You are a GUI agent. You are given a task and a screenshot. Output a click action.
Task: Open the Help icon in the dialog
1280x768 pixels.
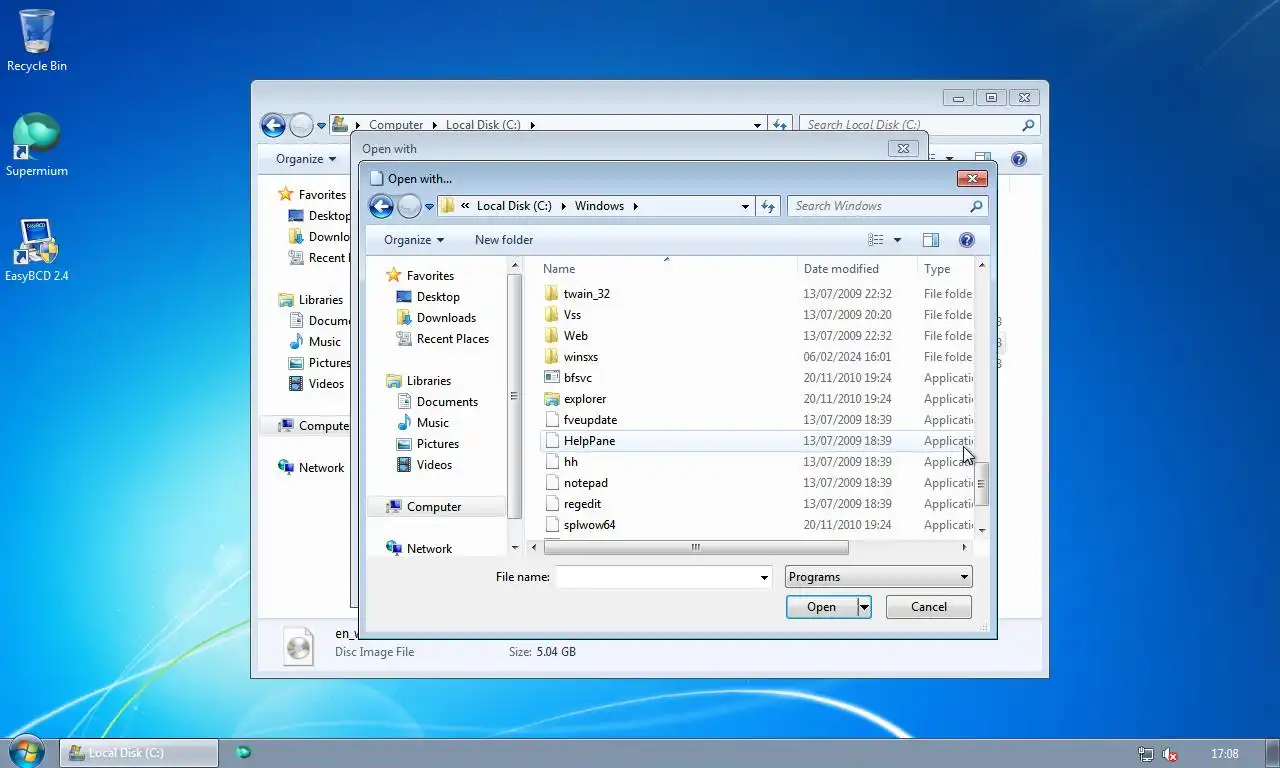coord(966,240)
